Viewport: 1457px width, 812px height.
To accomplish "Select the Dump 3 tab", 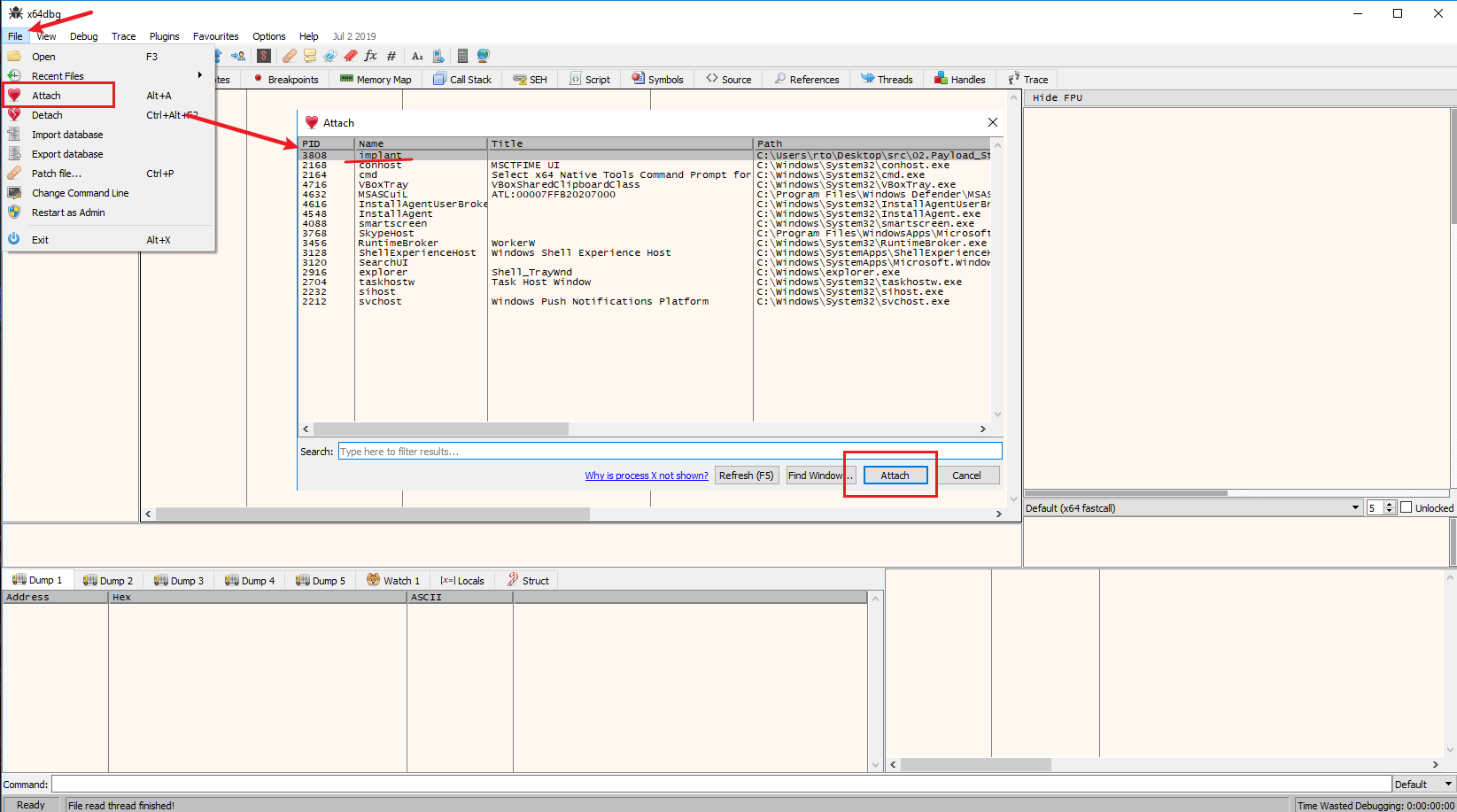I will click(179, 581).
